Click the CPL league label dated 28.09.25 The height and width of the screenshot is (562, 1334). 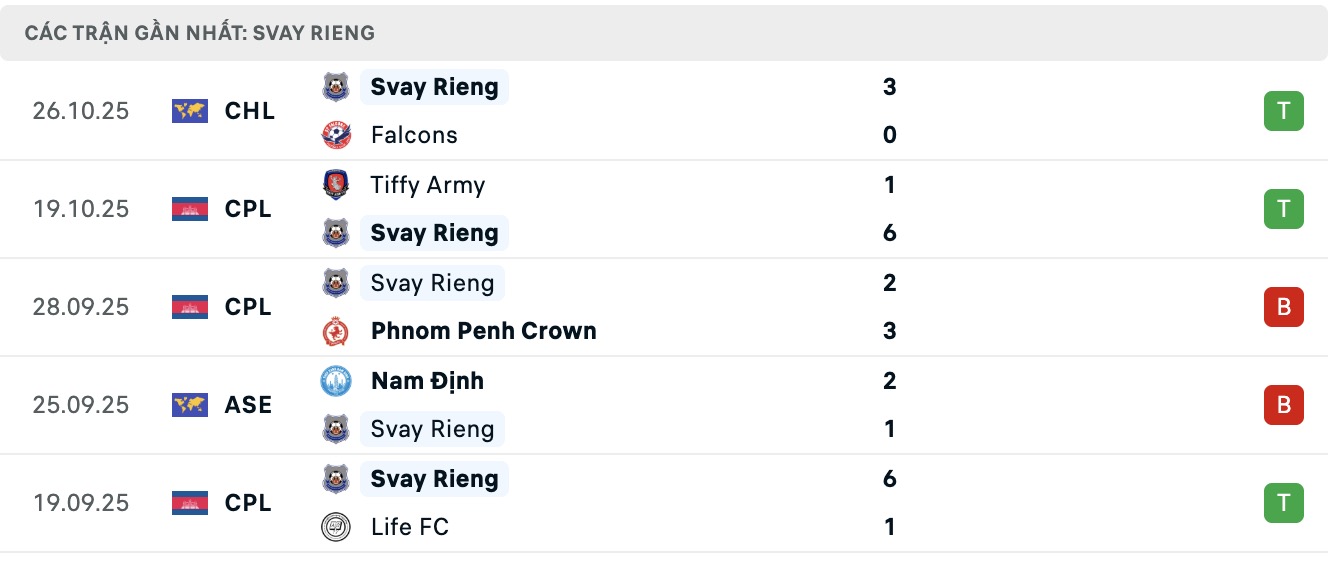(248, 307)
